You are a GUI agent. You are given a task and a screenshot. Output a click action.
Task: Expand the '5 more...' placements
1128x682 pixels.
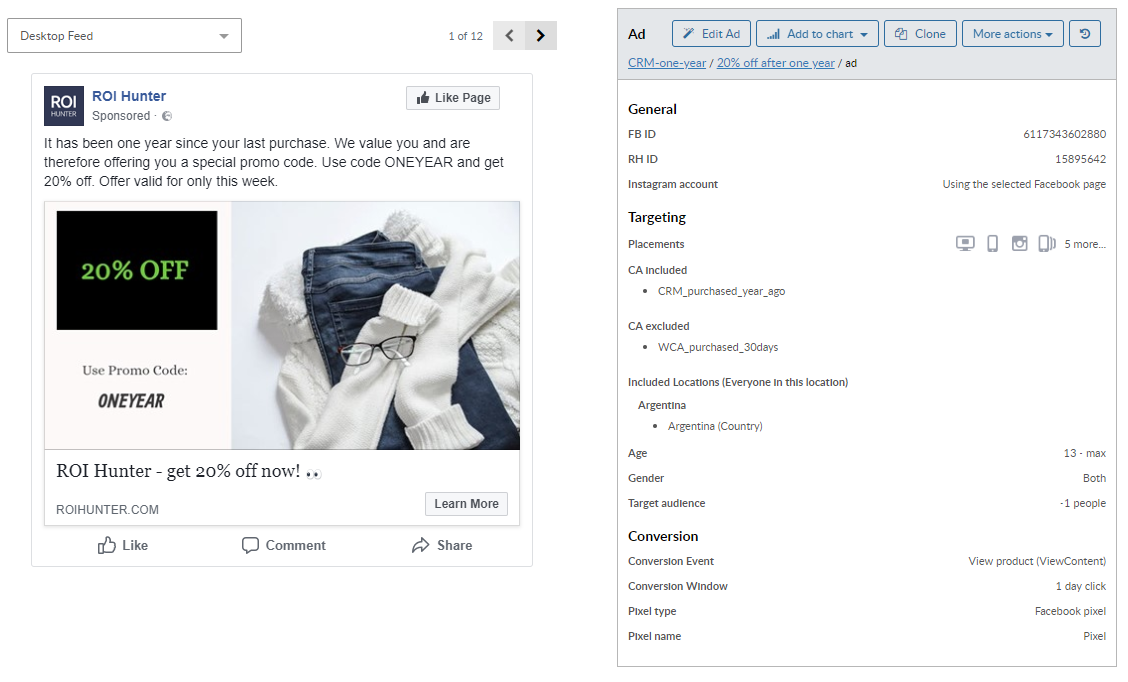tap(1085, 245)
